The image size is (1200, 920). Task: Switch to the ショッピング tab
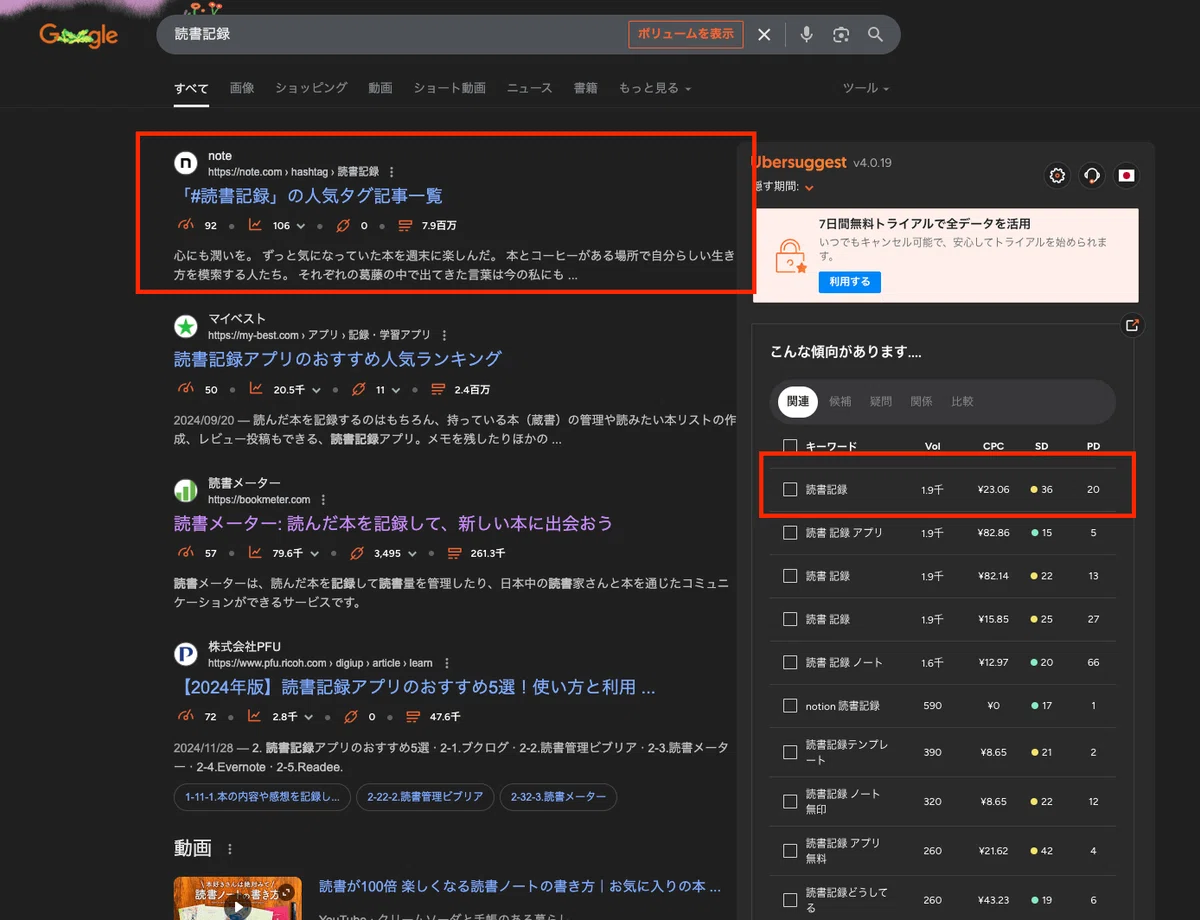[x=311, y=88]
